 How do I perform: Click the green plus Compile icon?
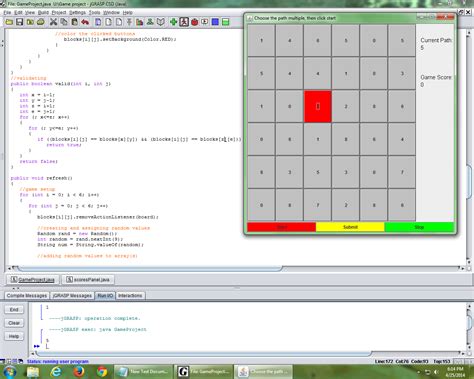pyautogui.click(x=173, y=22)
